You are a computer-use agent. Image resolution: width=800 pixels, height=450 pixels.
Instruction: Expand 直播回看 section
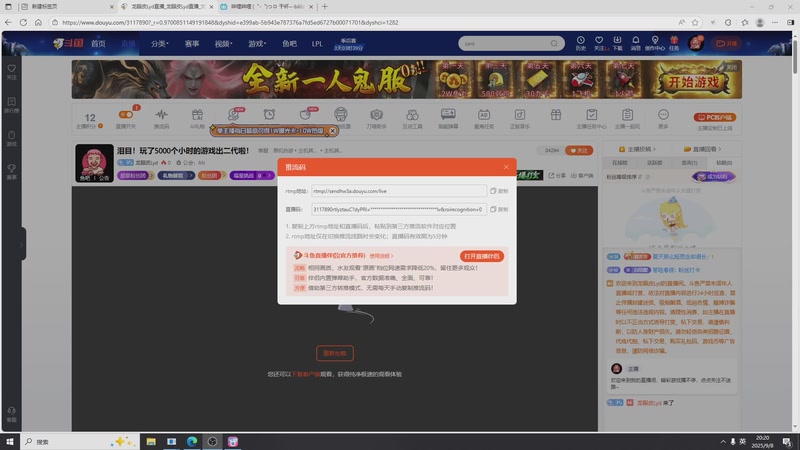(x=703, y=149)
